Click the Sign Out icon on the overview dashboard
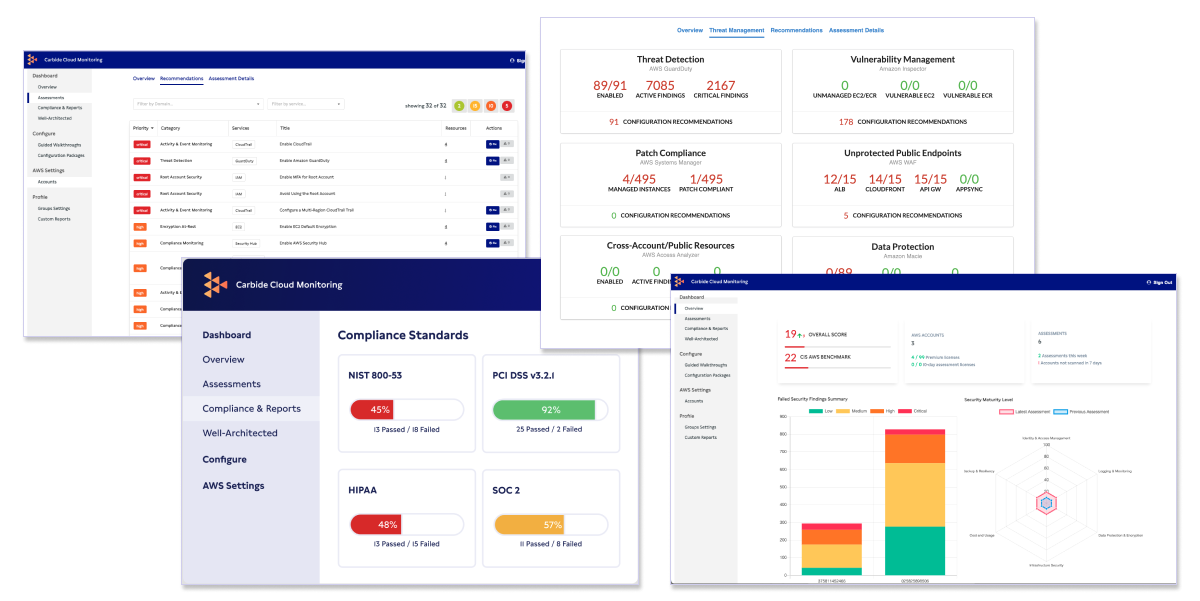 (x=1150, y=283)
